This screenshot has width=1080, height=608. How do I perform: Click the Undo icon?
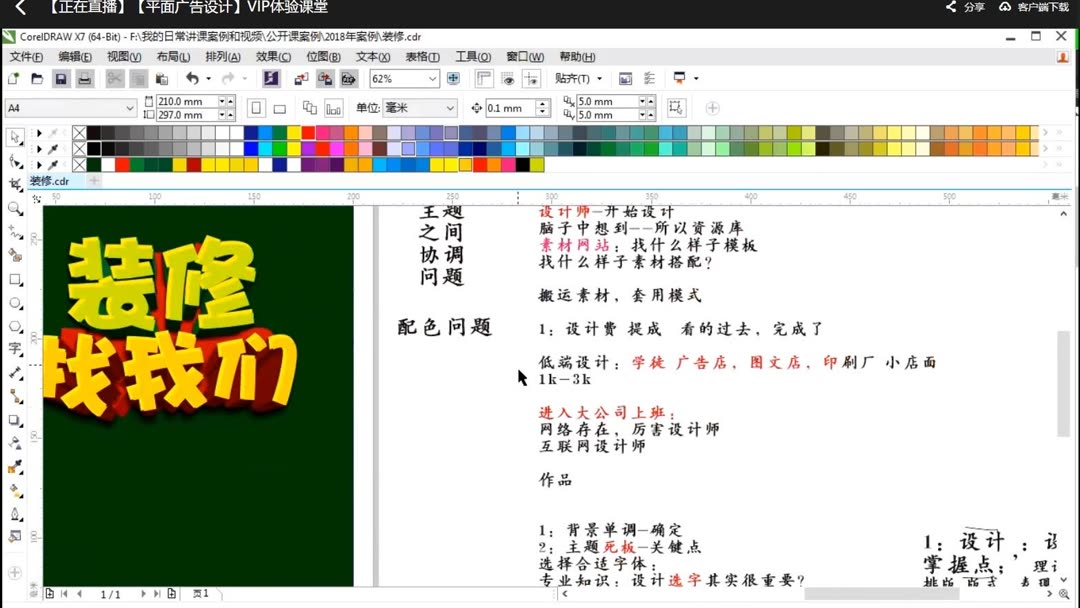click(194, 78)
